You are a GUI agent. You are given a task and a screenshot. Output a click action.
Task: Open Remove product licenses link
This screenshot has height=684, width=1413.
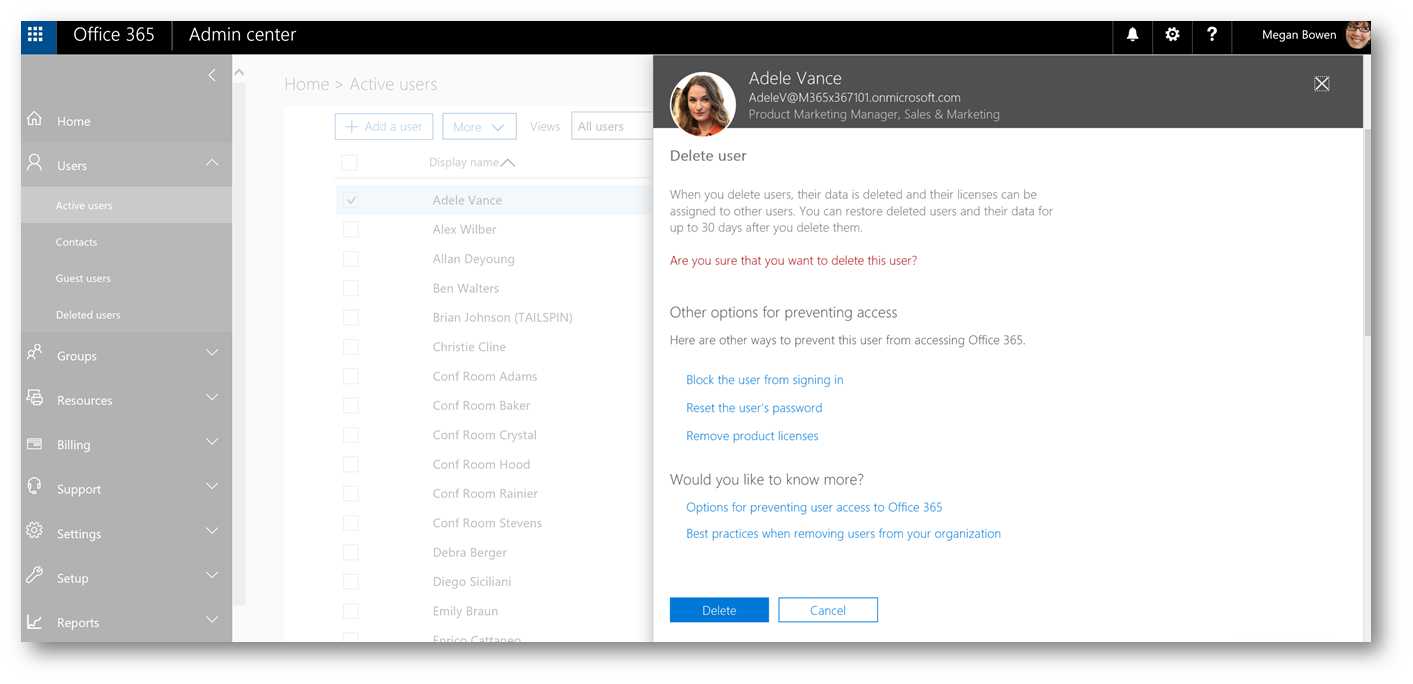point(752,436)
